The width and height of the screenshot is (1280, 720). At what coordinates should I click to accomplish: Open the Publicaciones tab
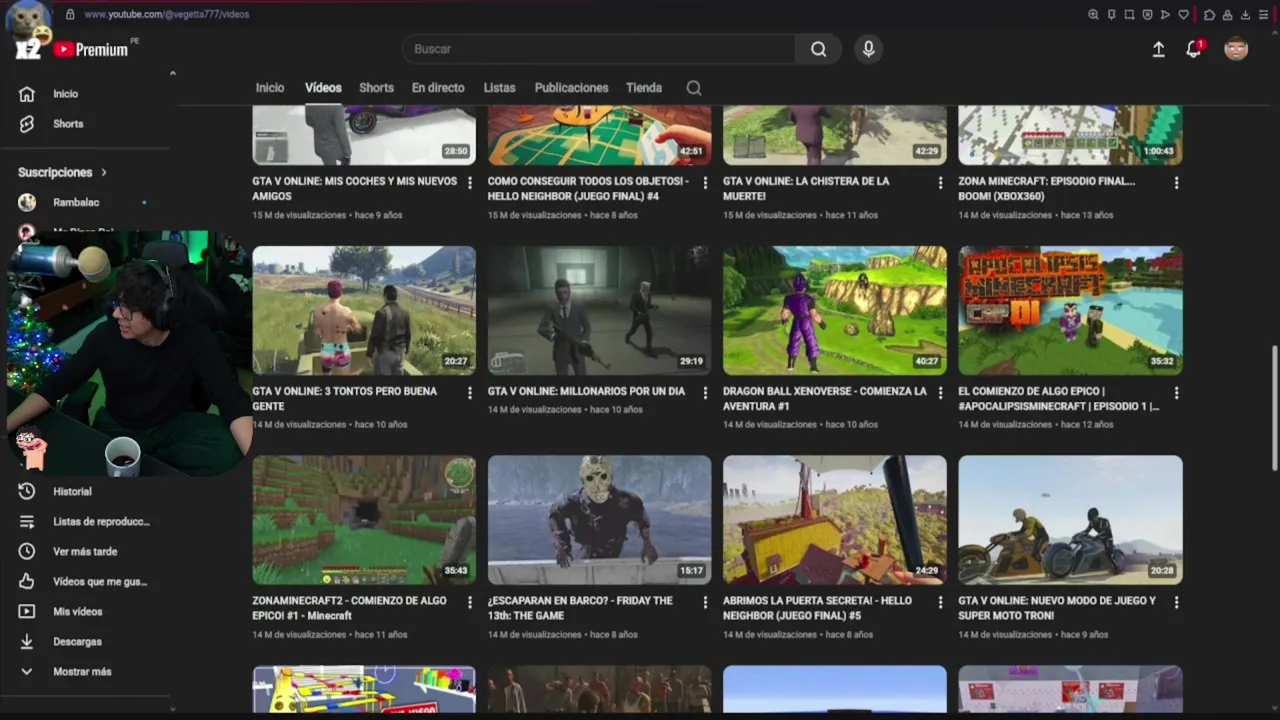(x=571, y=88)
